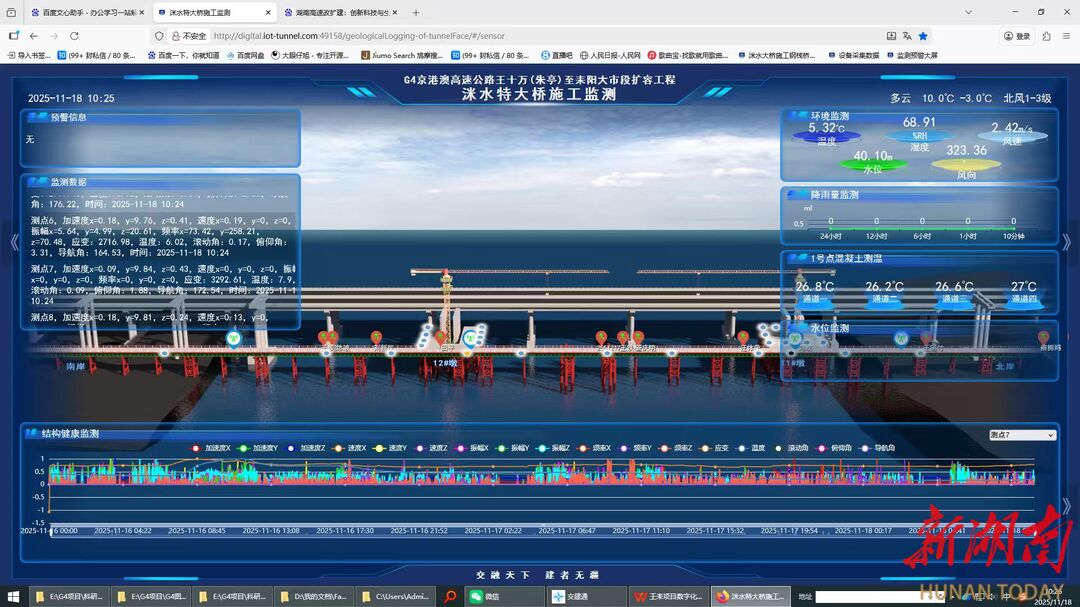Toggle the 温度 legend series in chart
Viewport: 1080px width, 607px height.
coord(752,448)
